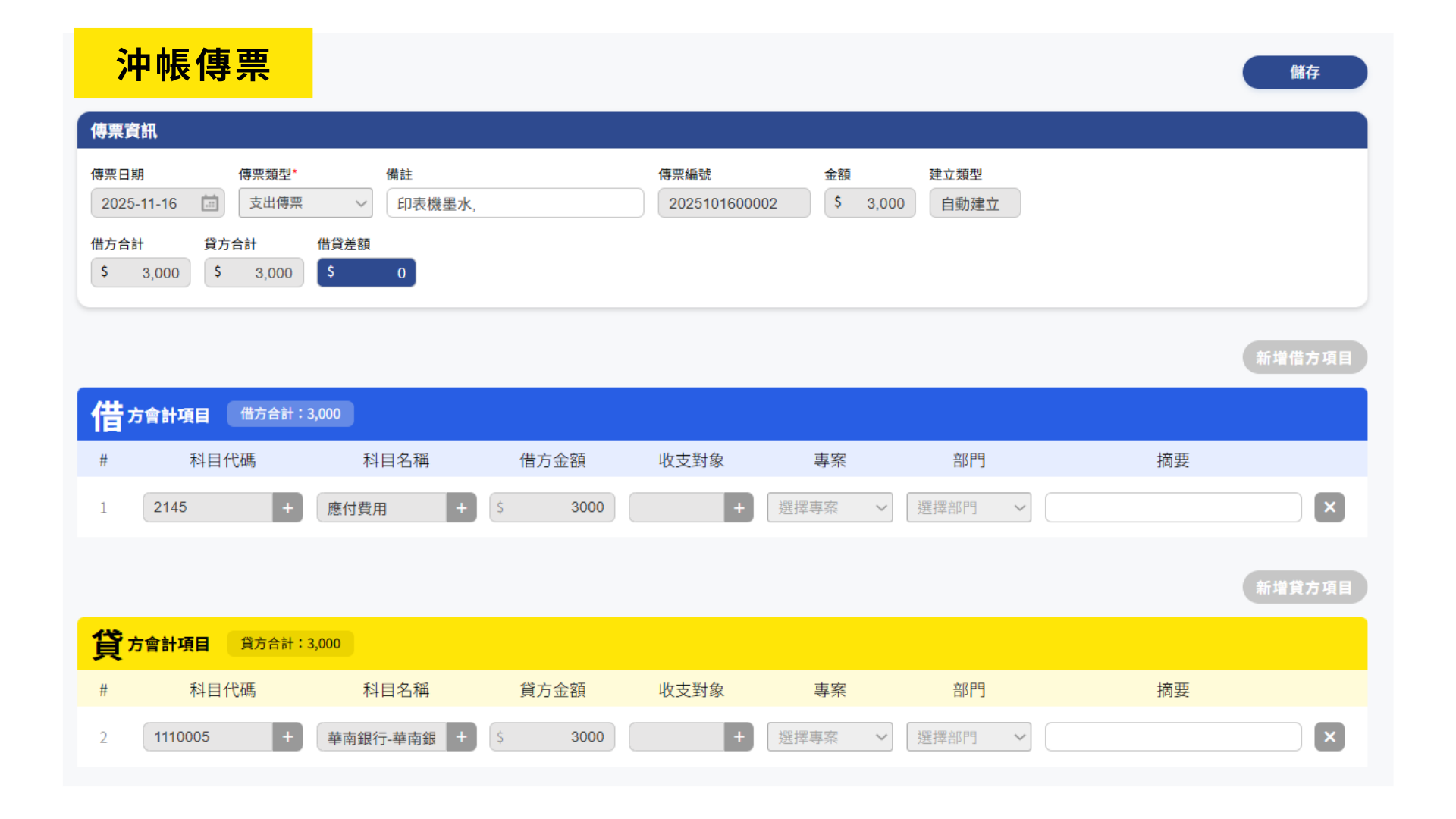Viewport: 1456px width, 819px height.
Task: Open the calendar picker for voucher date
Action: click(209, 203)
